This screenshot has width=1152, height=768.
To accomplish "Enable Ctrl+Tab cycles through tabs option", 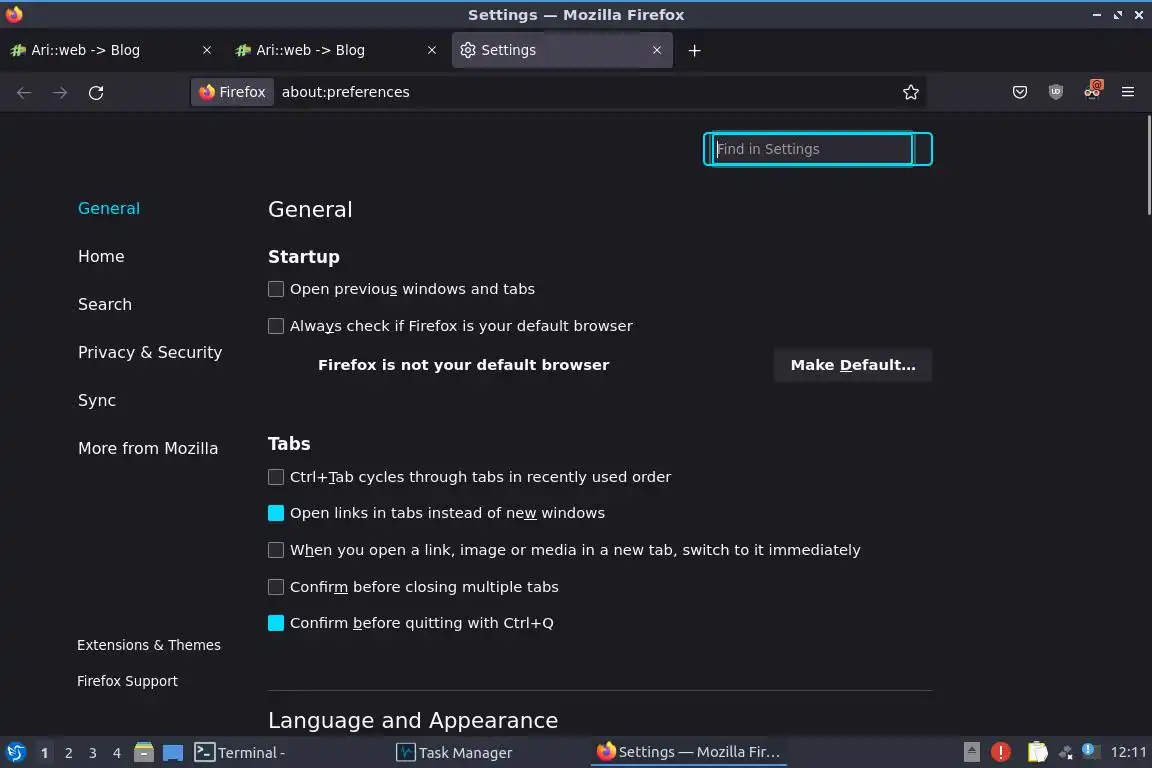I will [276, 477].
